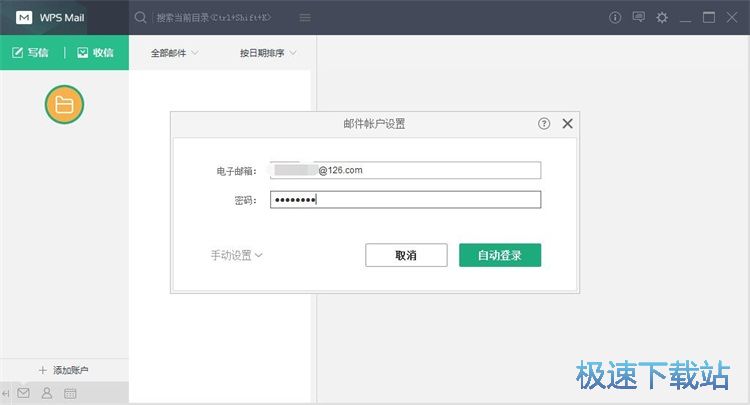Switch to the mail view icon
The image size is (750, 405).
23,393
